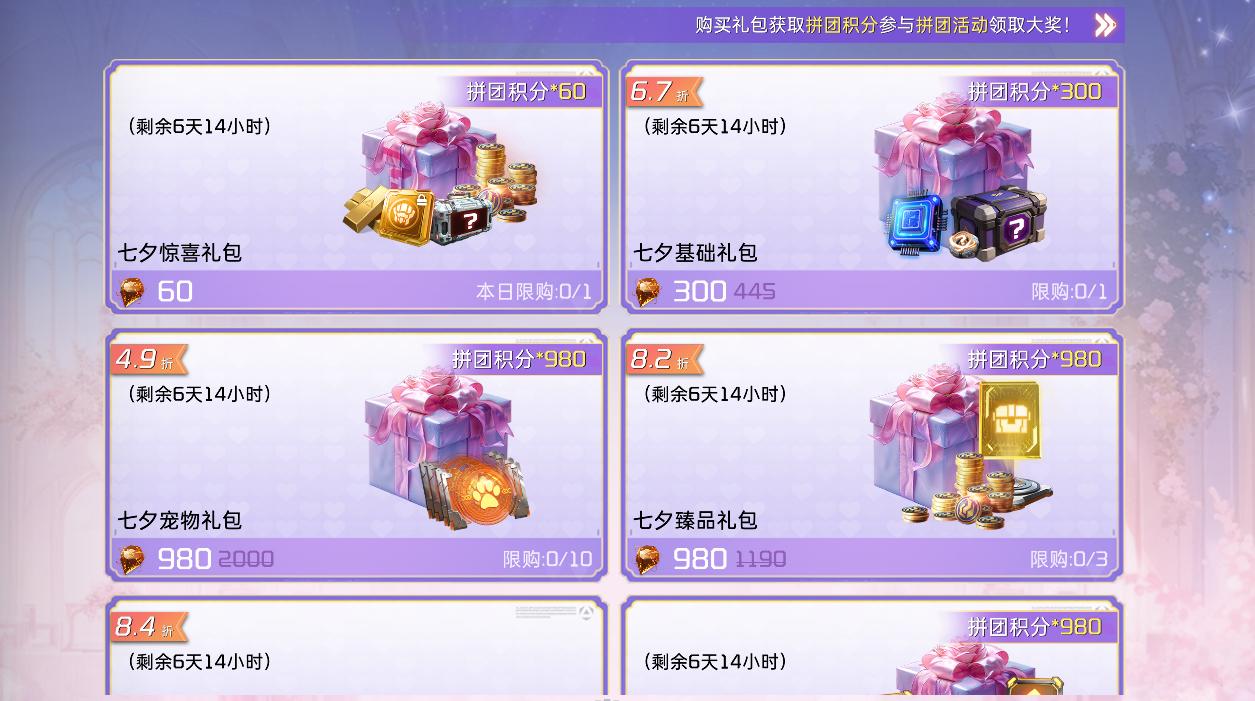Click the double-chevron arrow in top banner
The width and height of the screenshot is (1255, 701).
[1104, 25]
